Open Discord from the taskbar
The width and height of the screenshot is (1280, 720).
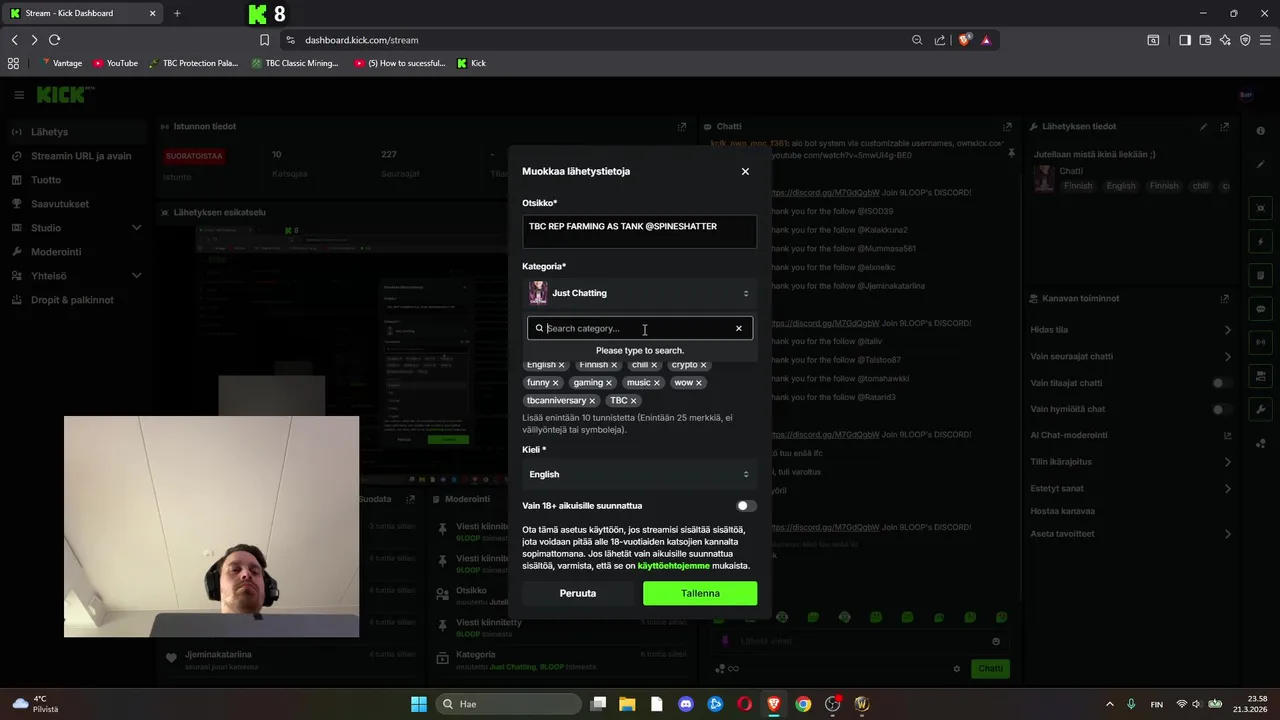[686, 704]
